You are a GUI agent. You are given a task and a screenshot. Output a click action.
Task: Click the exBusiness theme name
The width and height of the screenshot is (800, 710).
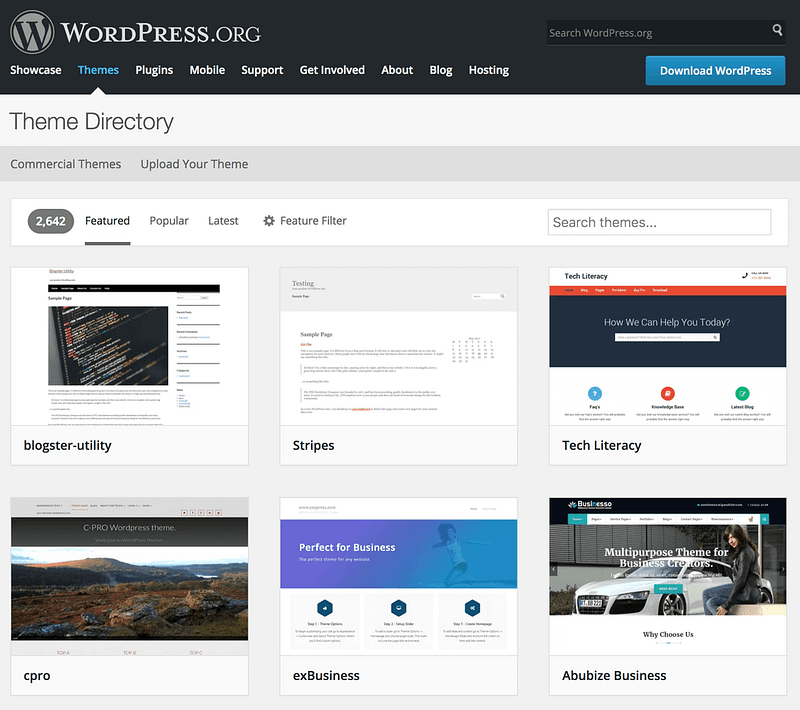click(x=326, y=675)
